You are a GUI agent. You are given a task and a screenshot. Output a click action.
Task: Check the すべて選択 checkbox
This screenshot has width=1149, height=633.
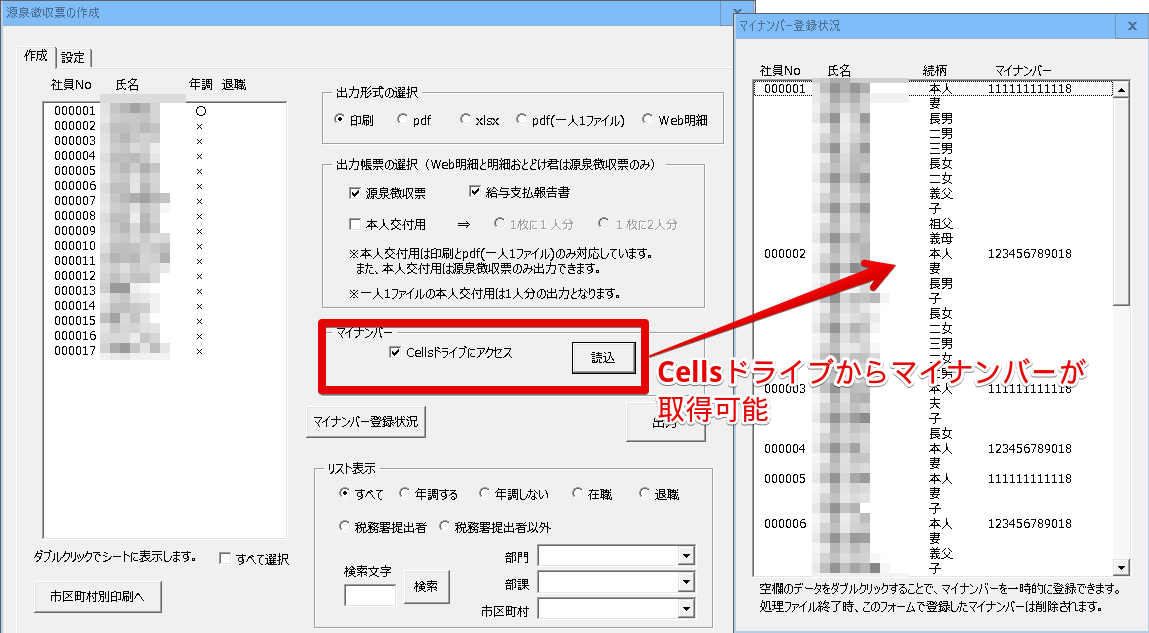(x=226, y=559)
